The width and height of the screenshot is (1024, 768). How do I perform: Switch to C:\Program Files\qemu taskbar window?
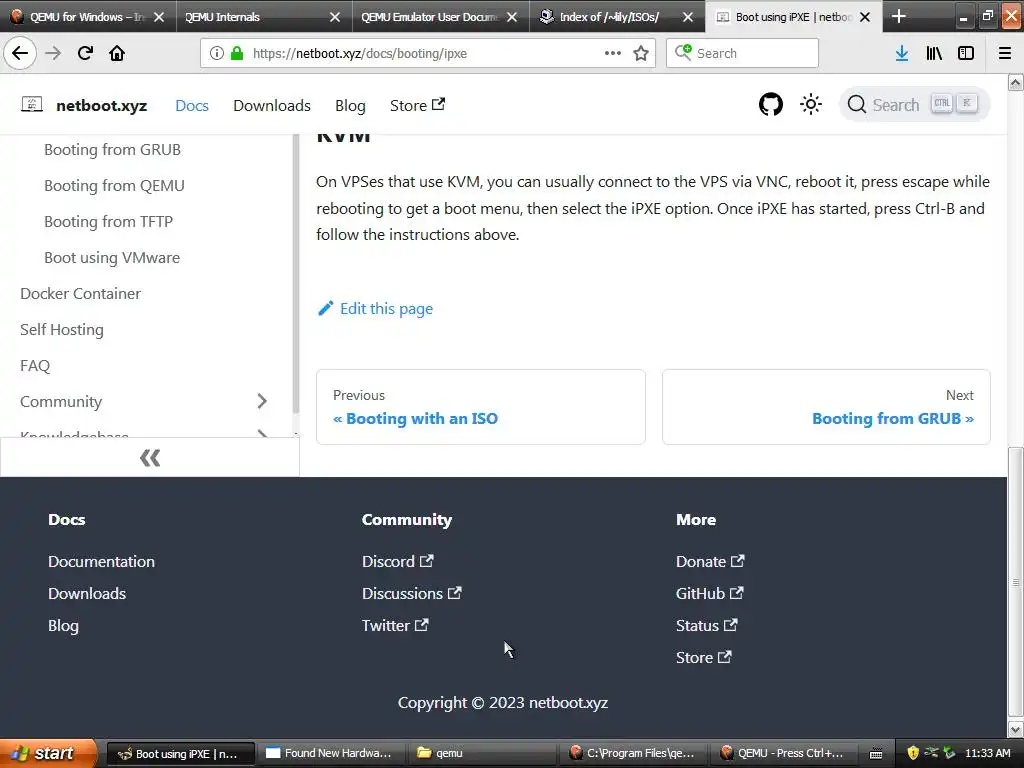[x=633, y=753]
